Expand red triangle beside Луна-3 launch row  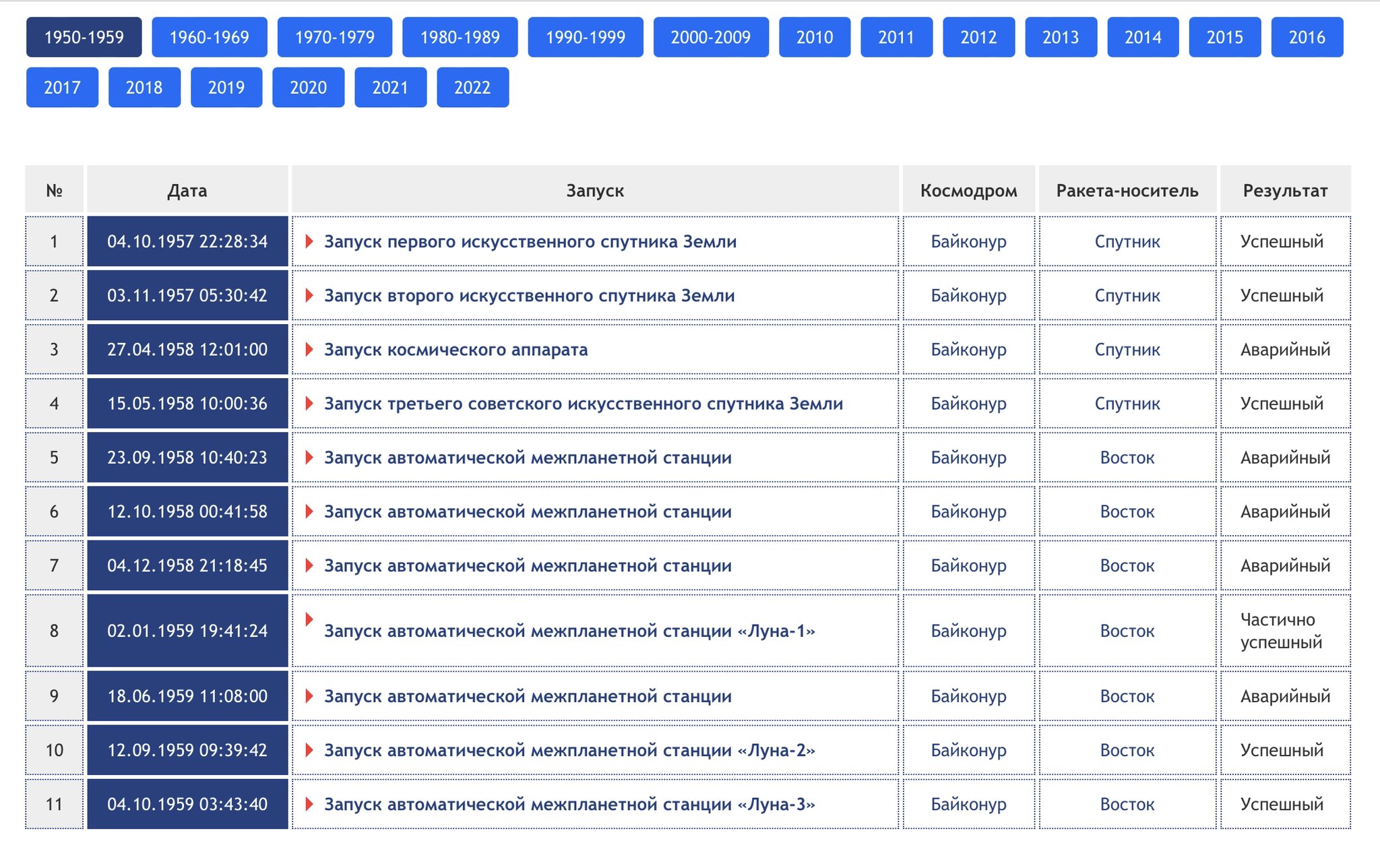[x=309, y=804]
